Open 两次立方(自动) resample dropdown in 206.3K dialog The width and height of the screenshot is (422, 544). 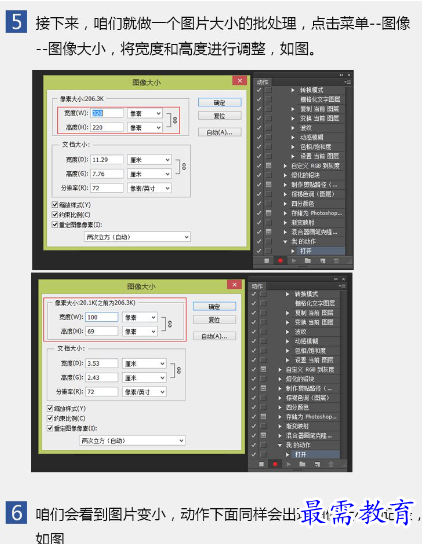click(x=137, y=237)
